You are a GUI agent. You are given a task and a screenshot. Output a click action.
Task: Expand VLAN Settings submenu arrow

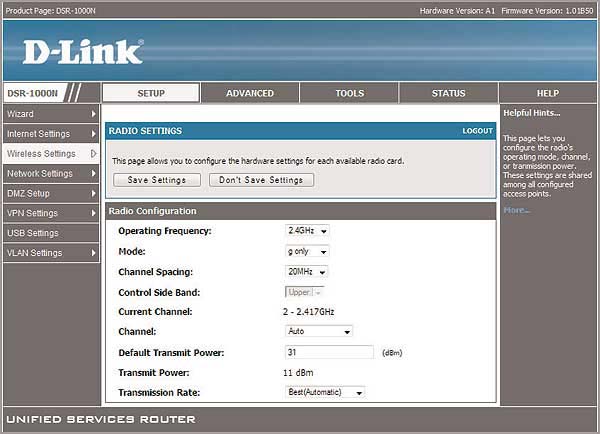click(93, 253)
